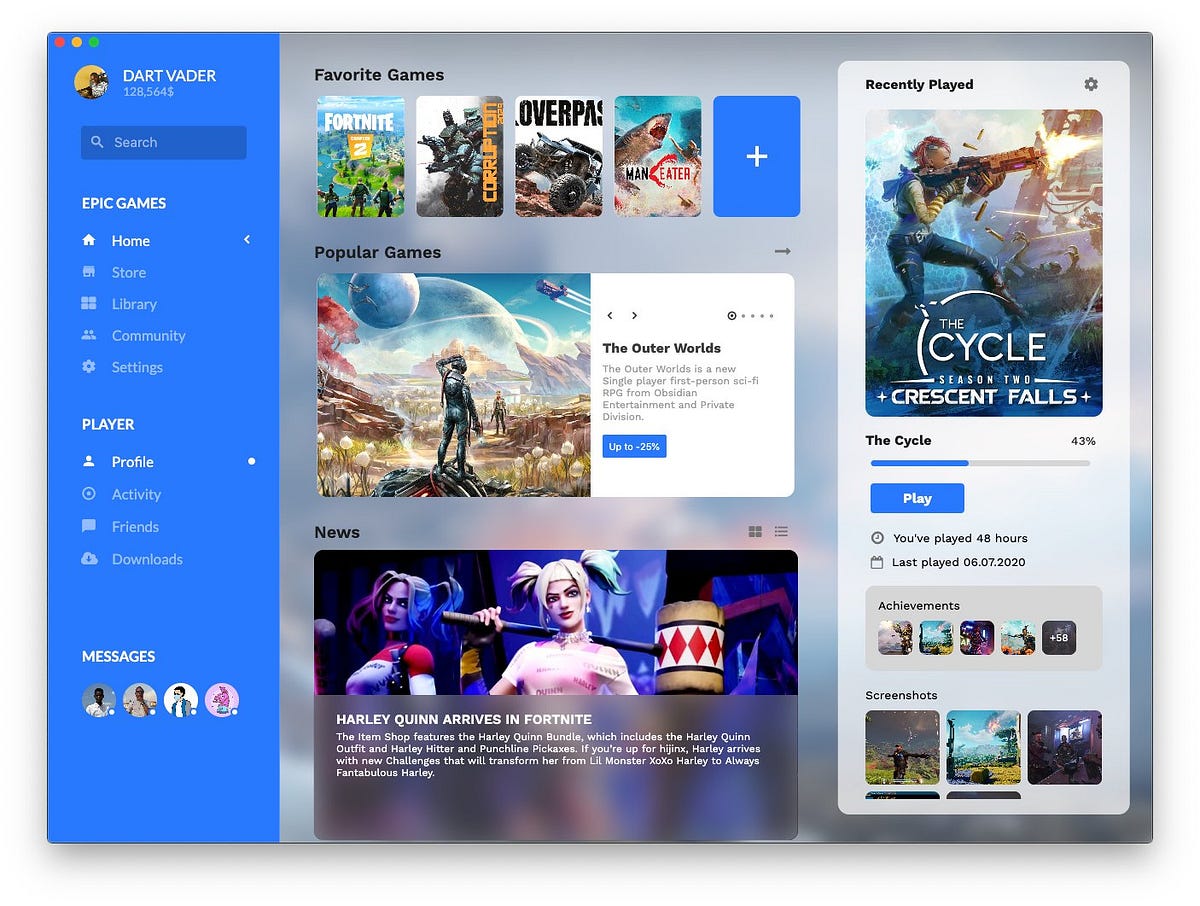Image resolution: width=1200 pixels, height=906 pixels.
Task: Open the Store section from the sidebar
Action: coord(128,272)
